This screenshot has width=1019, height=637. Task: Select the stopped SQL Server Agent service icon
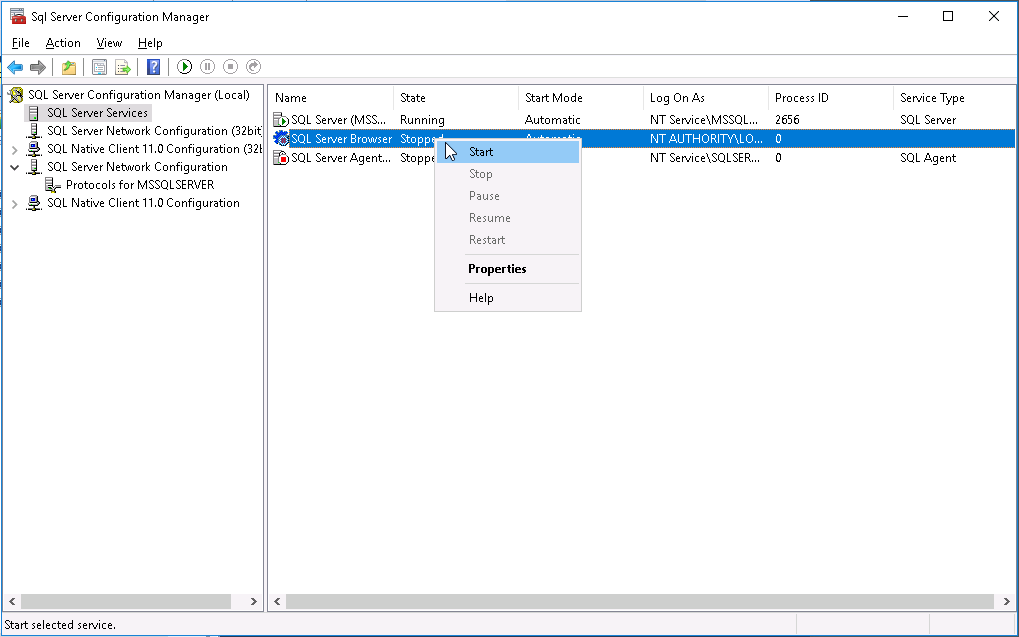point(281,158)
